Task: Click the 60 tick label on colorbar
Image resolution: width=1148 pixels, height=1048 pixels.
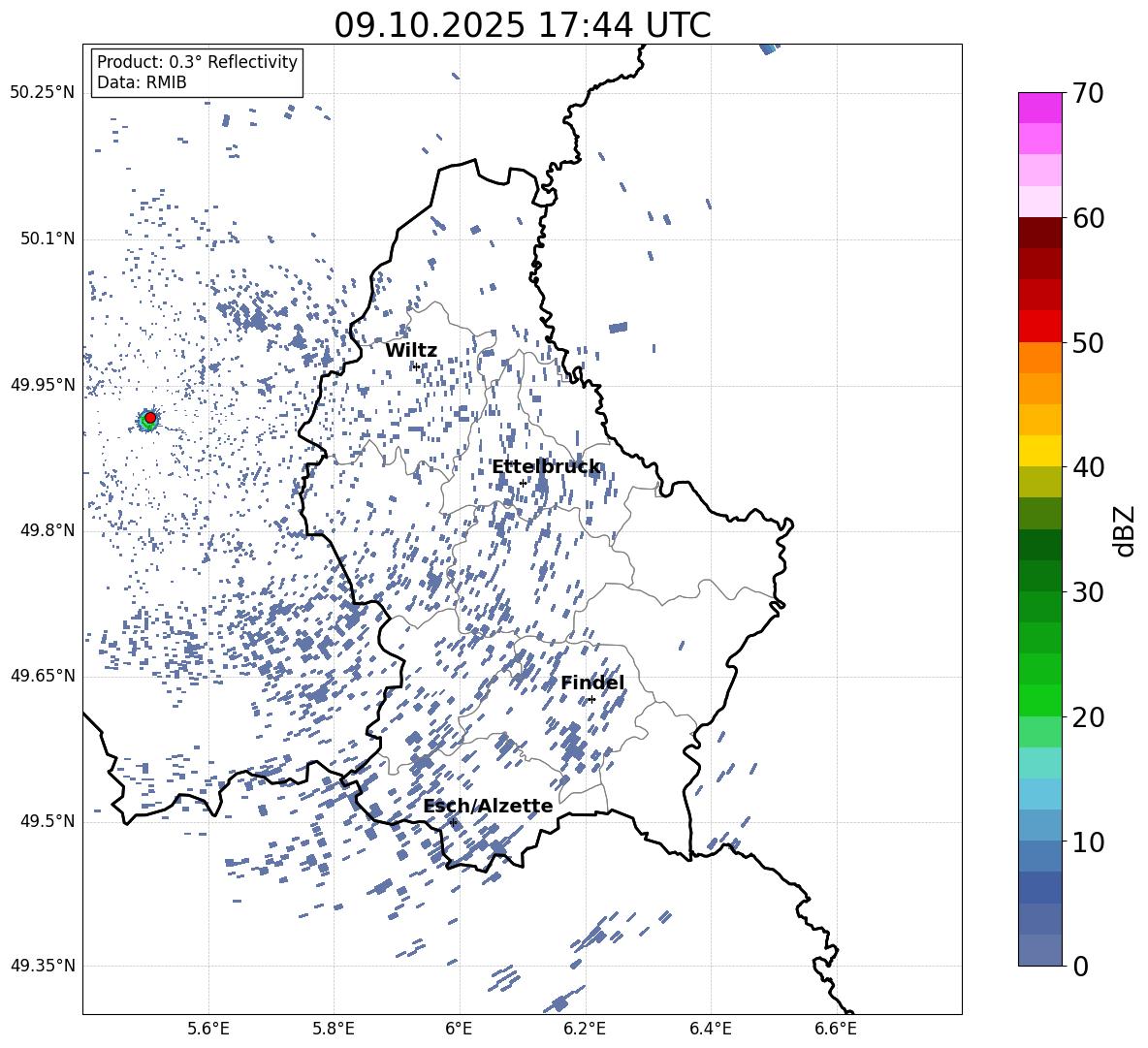Action: (1088, 218)
